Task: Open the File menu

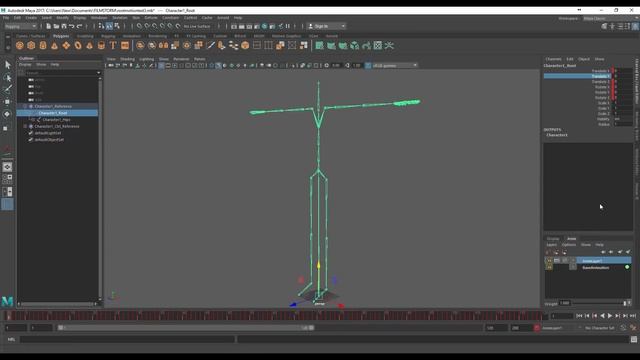Action: (6, 18)
